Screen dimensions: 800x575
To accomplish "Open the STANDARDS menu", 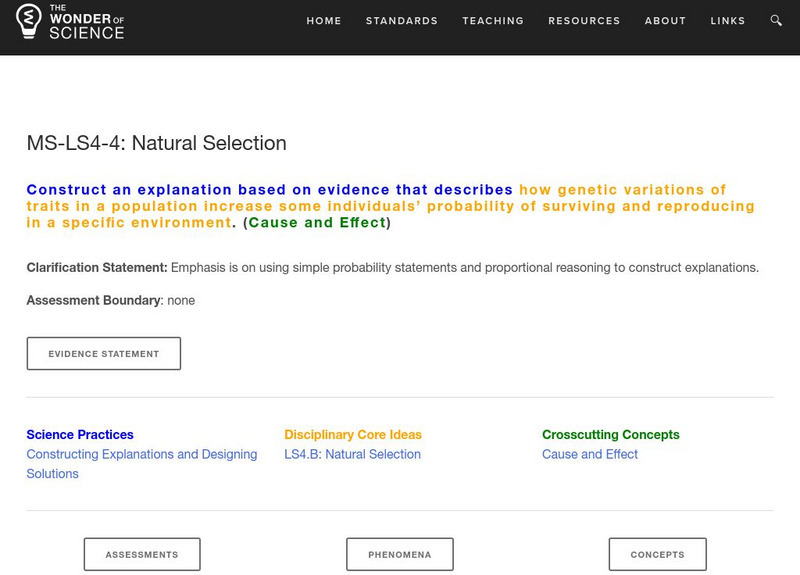I will [402, 21].
